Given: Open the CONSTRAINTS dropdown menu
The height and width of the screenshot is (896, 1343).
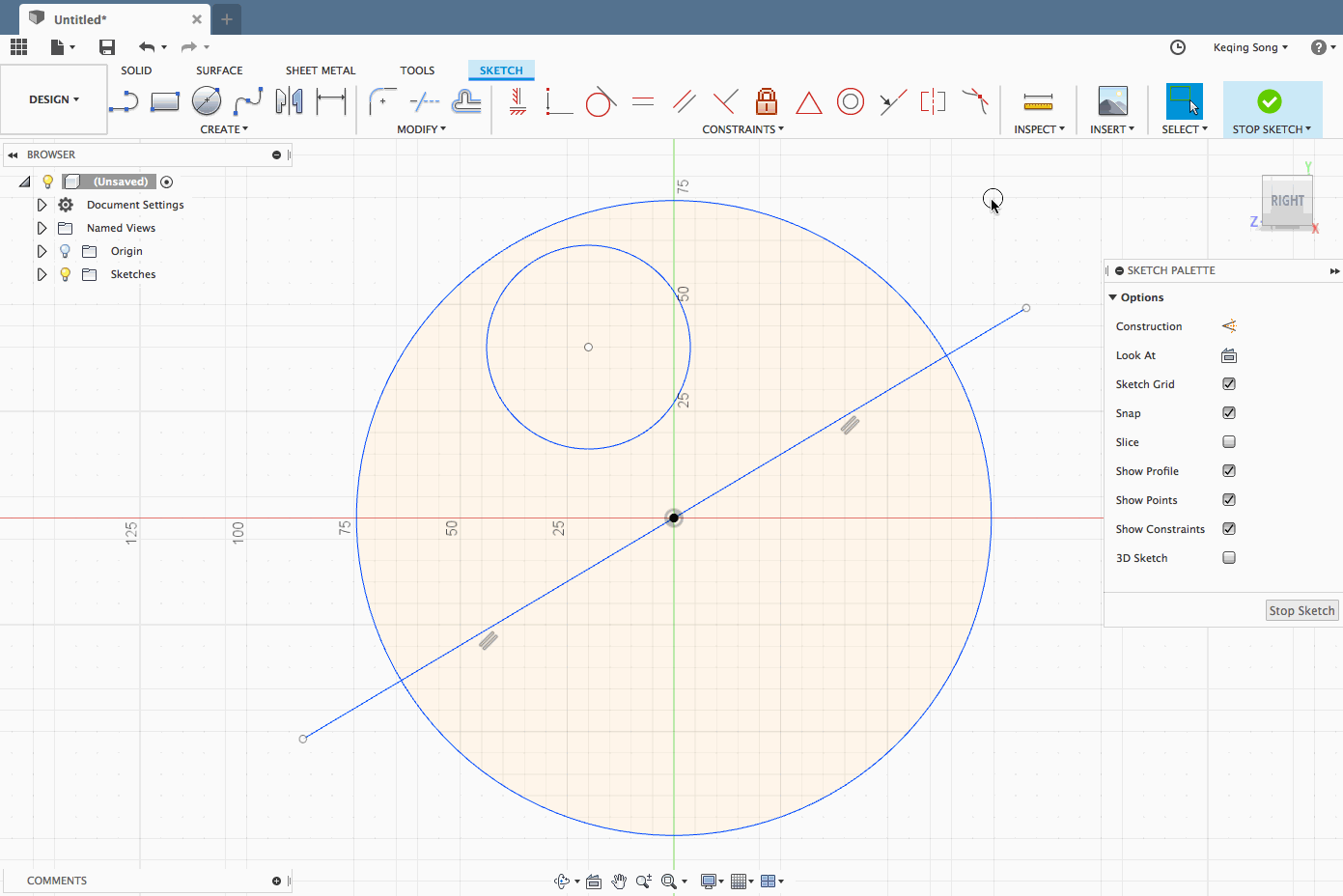Looking at the screenshot, I should (742, 129).
